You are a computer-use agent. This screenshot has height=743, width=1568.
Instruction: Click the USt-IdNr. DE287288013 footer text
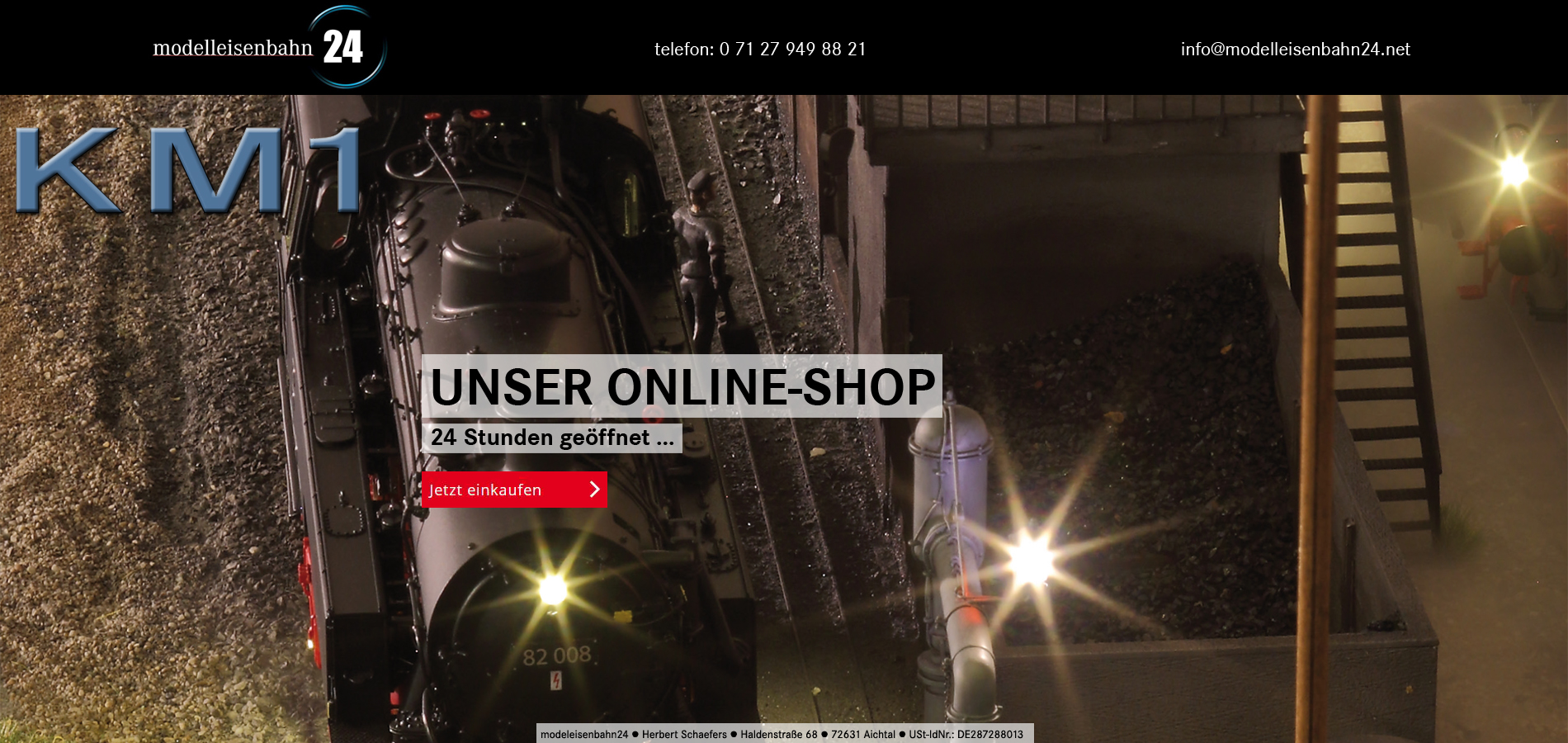(x=966, y=735)
